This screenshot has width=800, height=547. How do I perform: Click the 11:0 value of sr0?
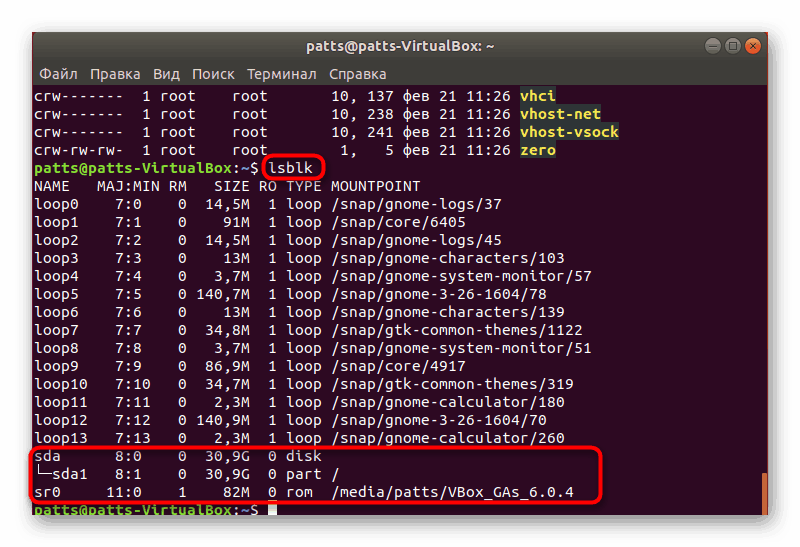click(x=124, y=492)
